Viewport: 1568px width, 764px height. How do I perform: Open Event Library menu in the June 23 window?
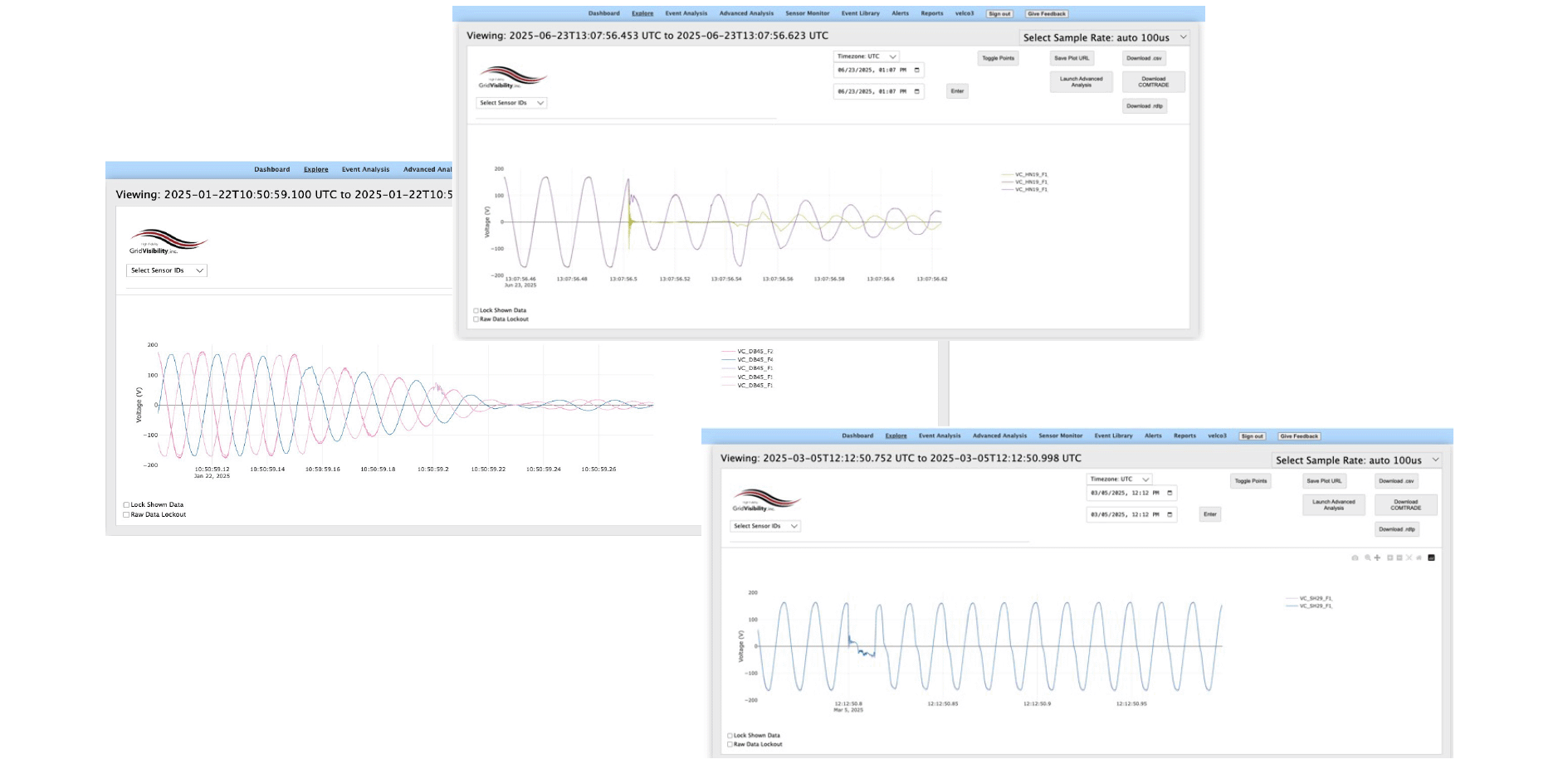pos(860,13)
